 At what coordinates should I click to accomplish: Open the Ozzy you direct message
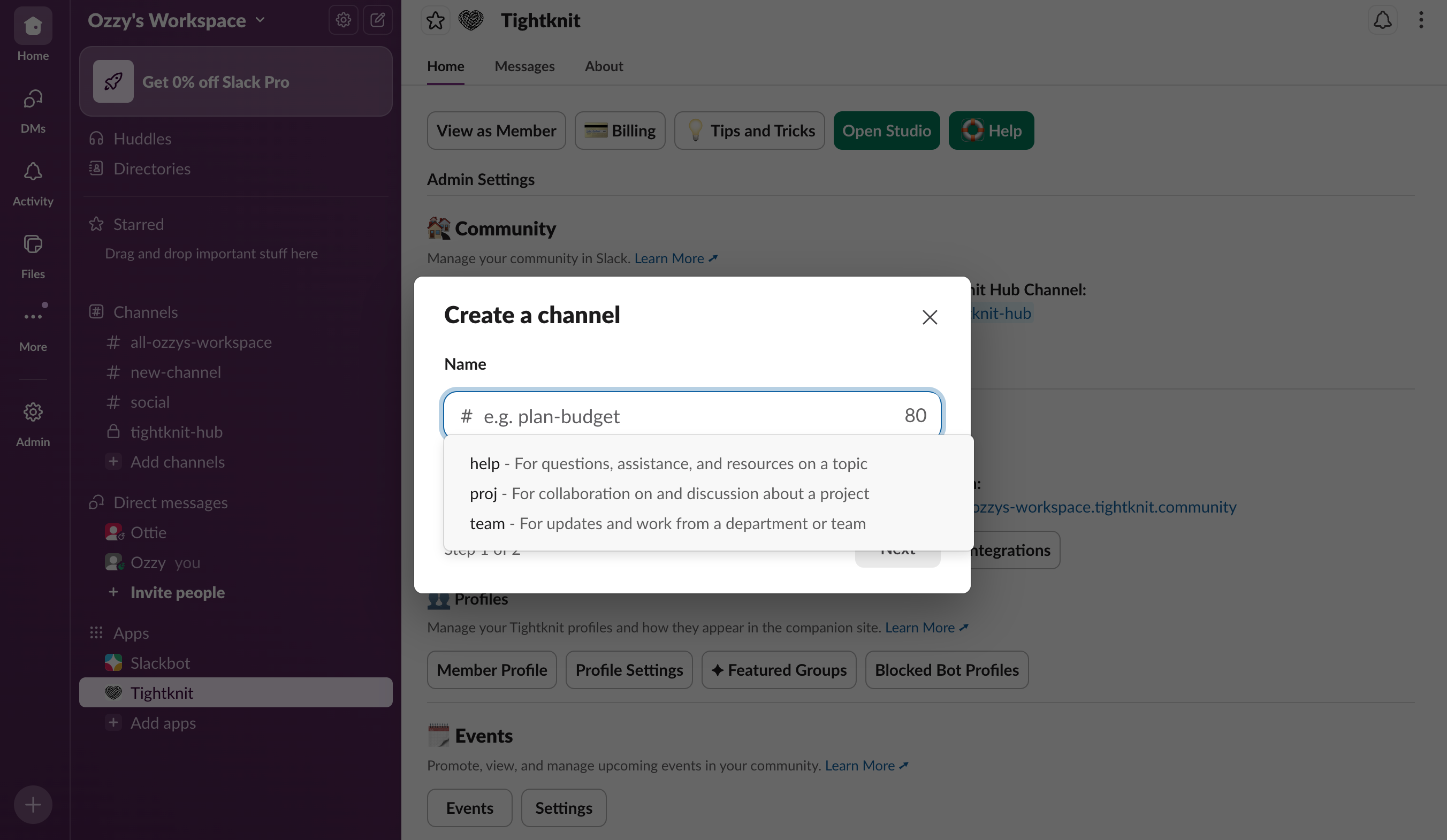pyautogui.click(x=235, y=562)
